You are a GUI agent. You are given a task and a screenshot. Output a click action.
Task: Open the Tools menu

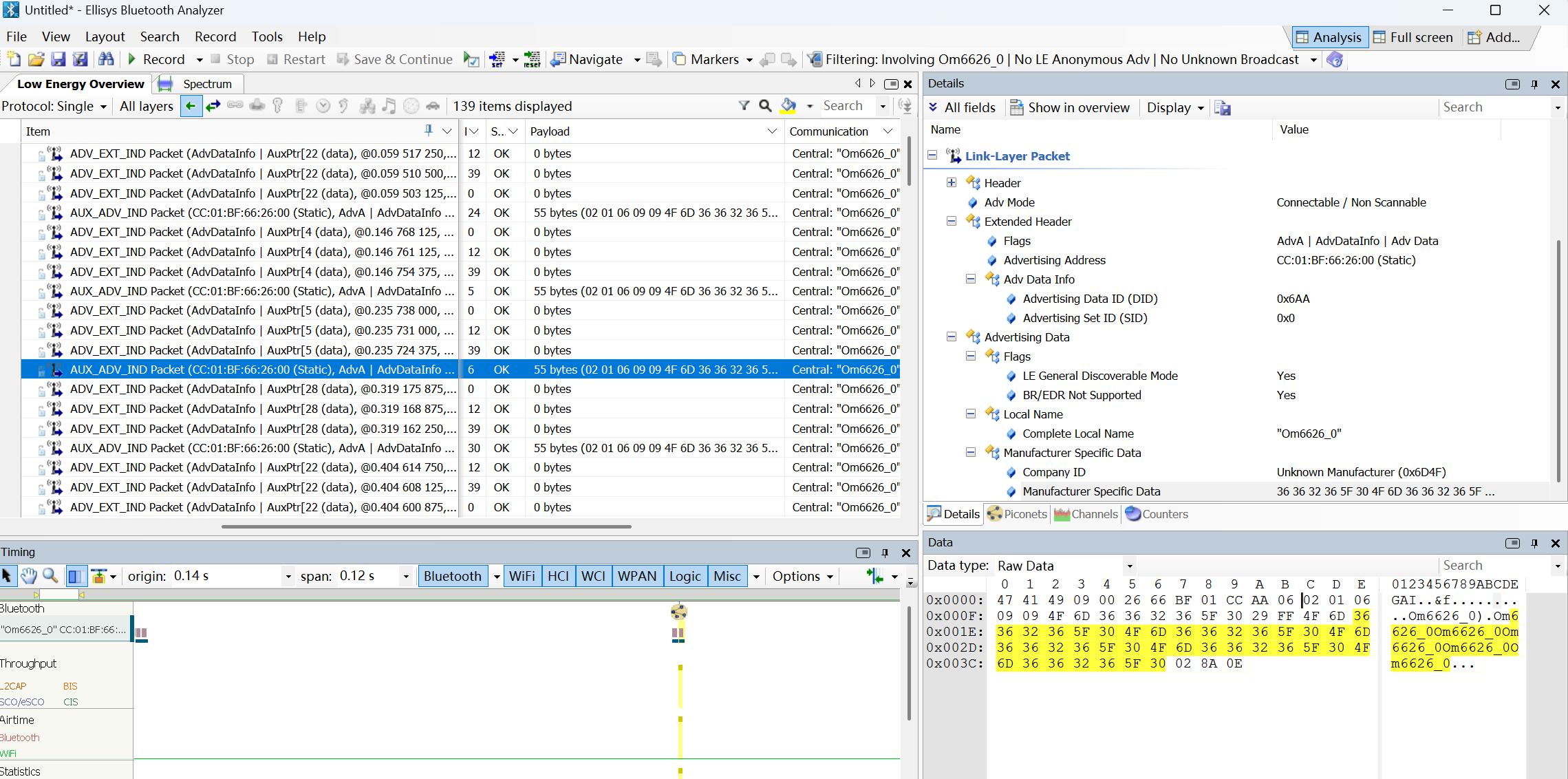tap(267, 36)
